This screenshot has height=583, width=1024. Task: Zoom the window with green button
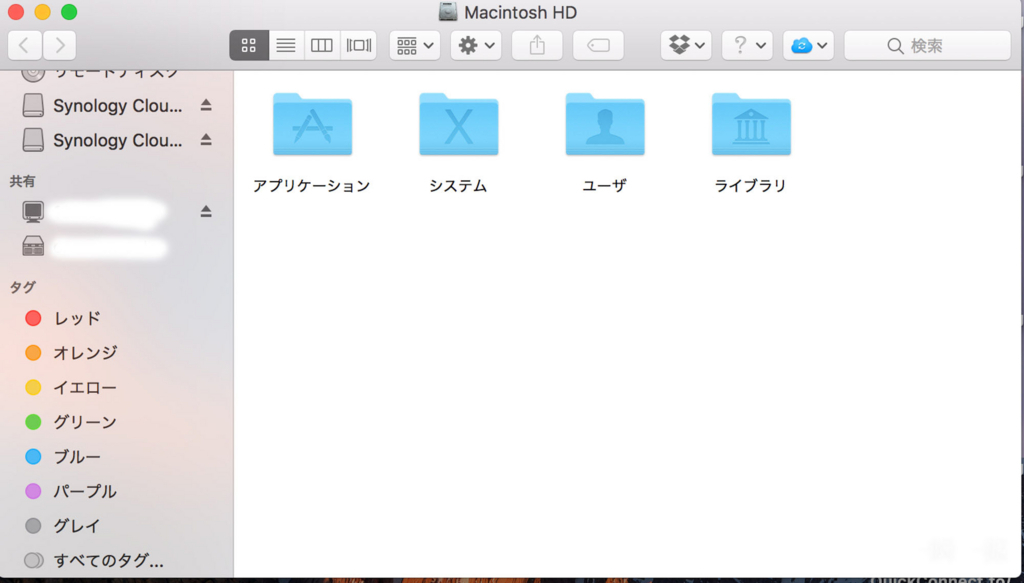tap(69, 12)
